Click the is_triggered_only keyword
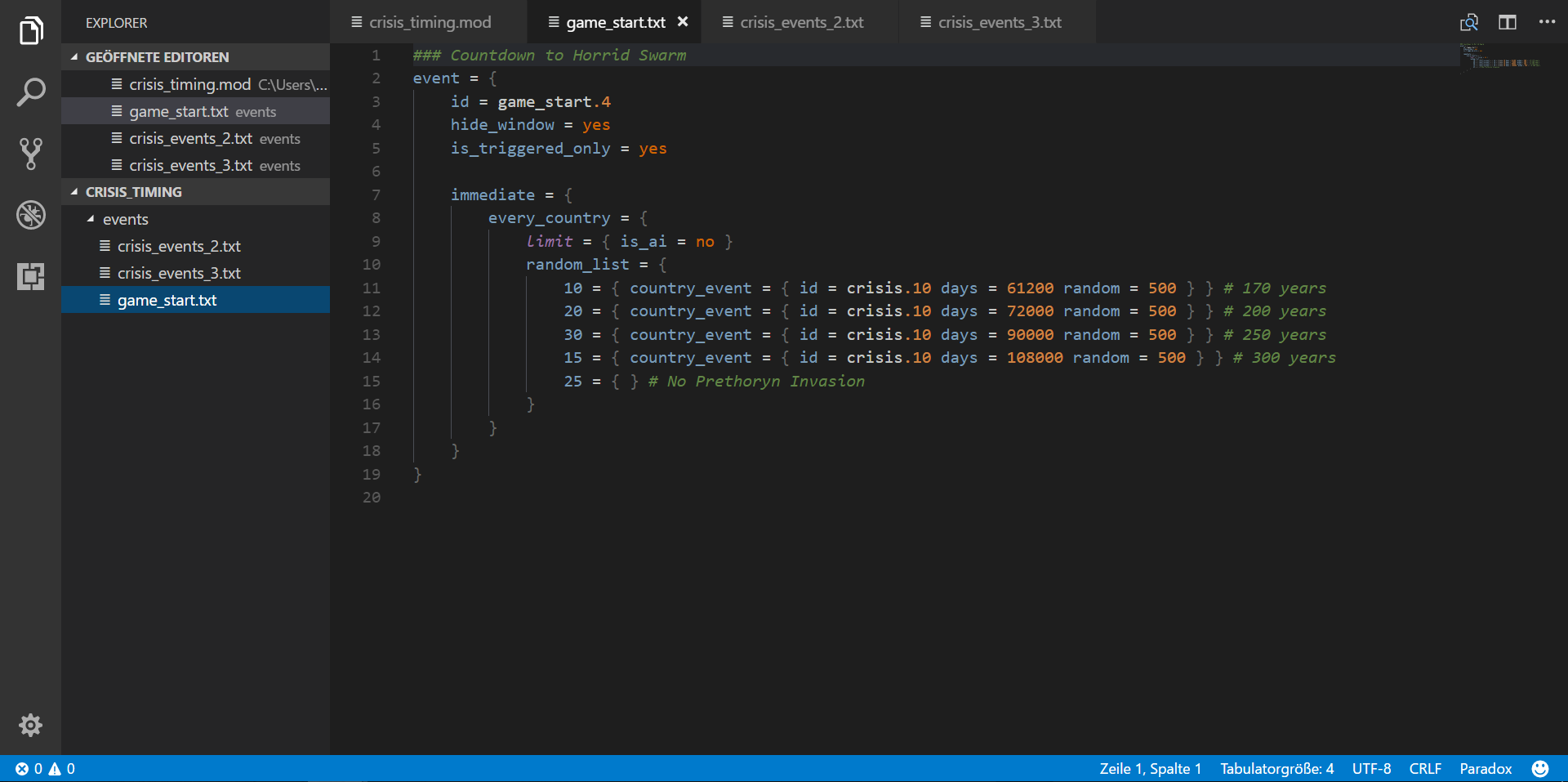1568x782 pixels. pyautogui.click(x=530, y=149)
